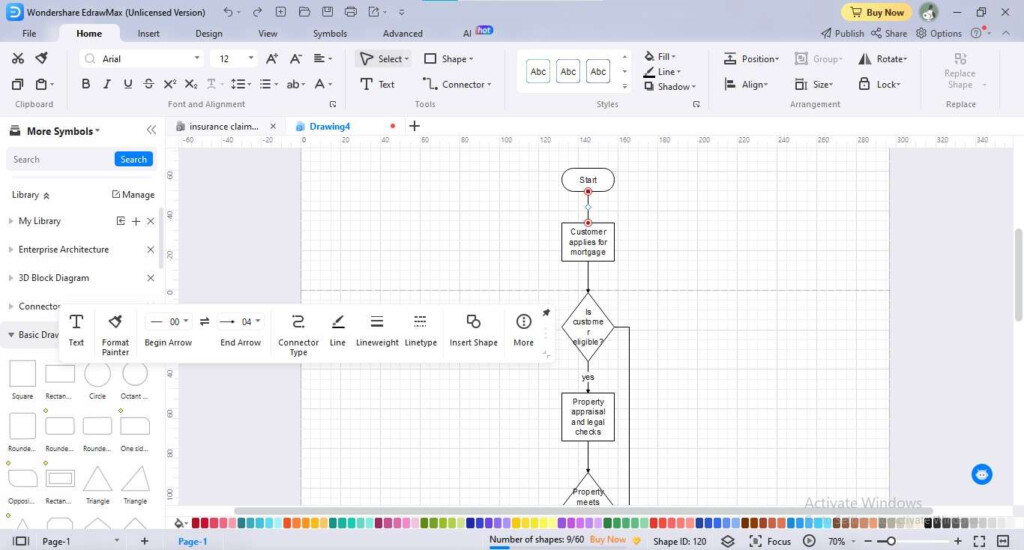Increase font size with A+ icon

click(x=272, y=59)
